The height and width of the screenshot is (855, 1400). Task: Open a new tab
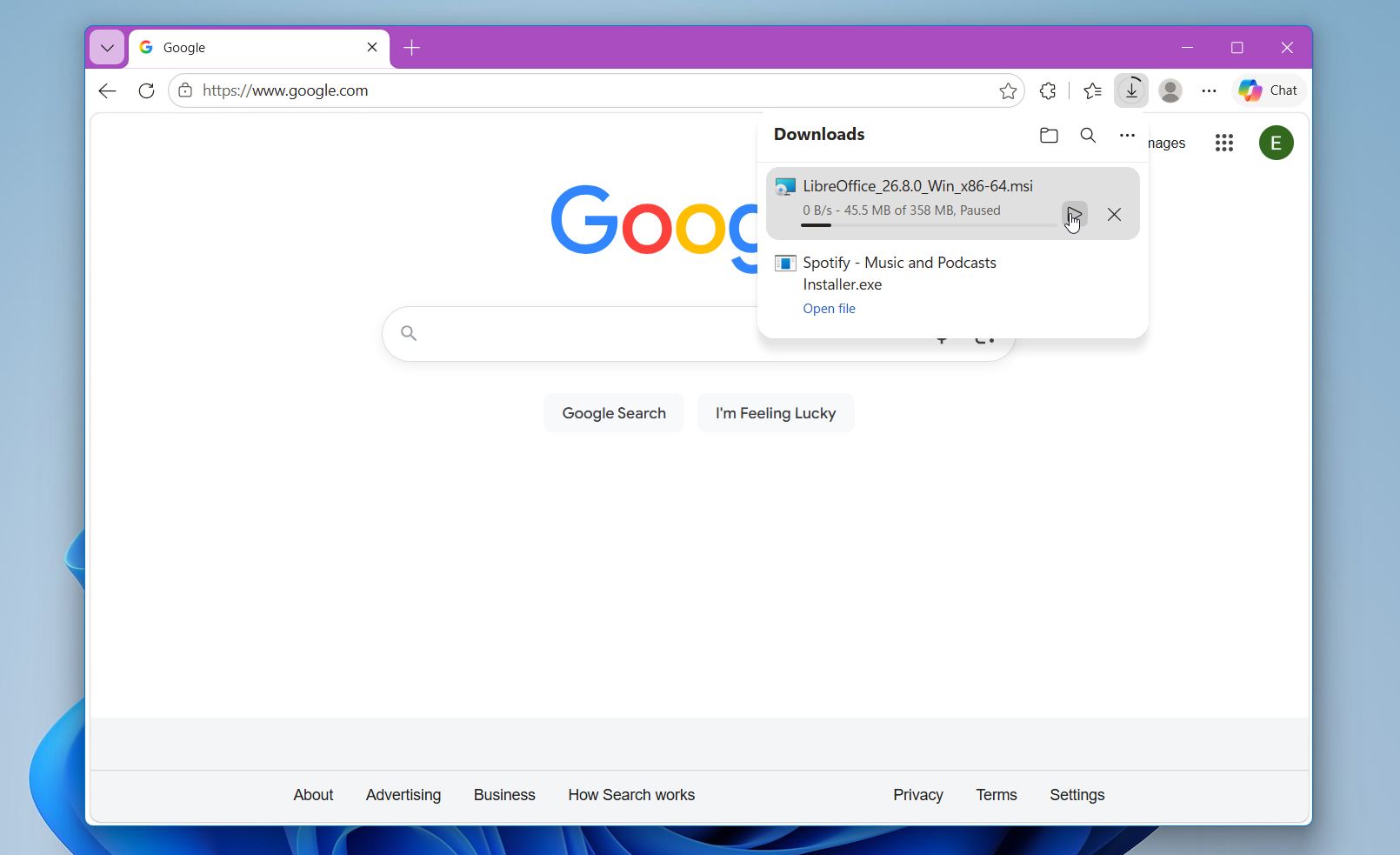(412, 48)
